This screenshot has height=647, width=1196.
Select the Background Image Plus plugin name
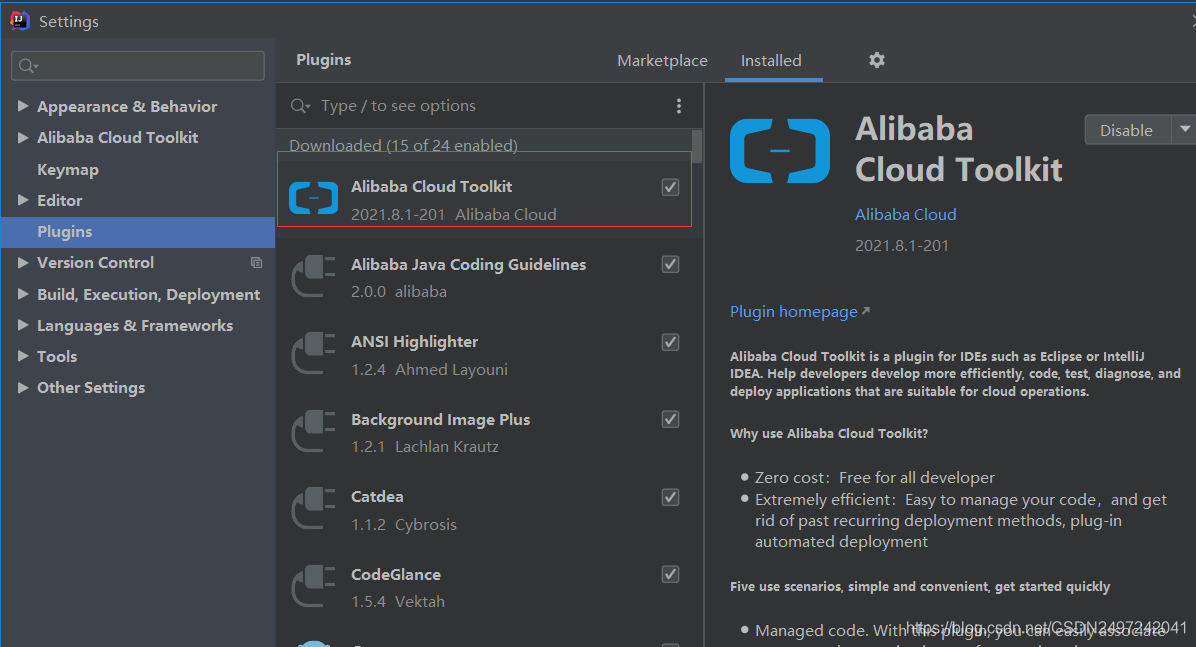(440, 419)
